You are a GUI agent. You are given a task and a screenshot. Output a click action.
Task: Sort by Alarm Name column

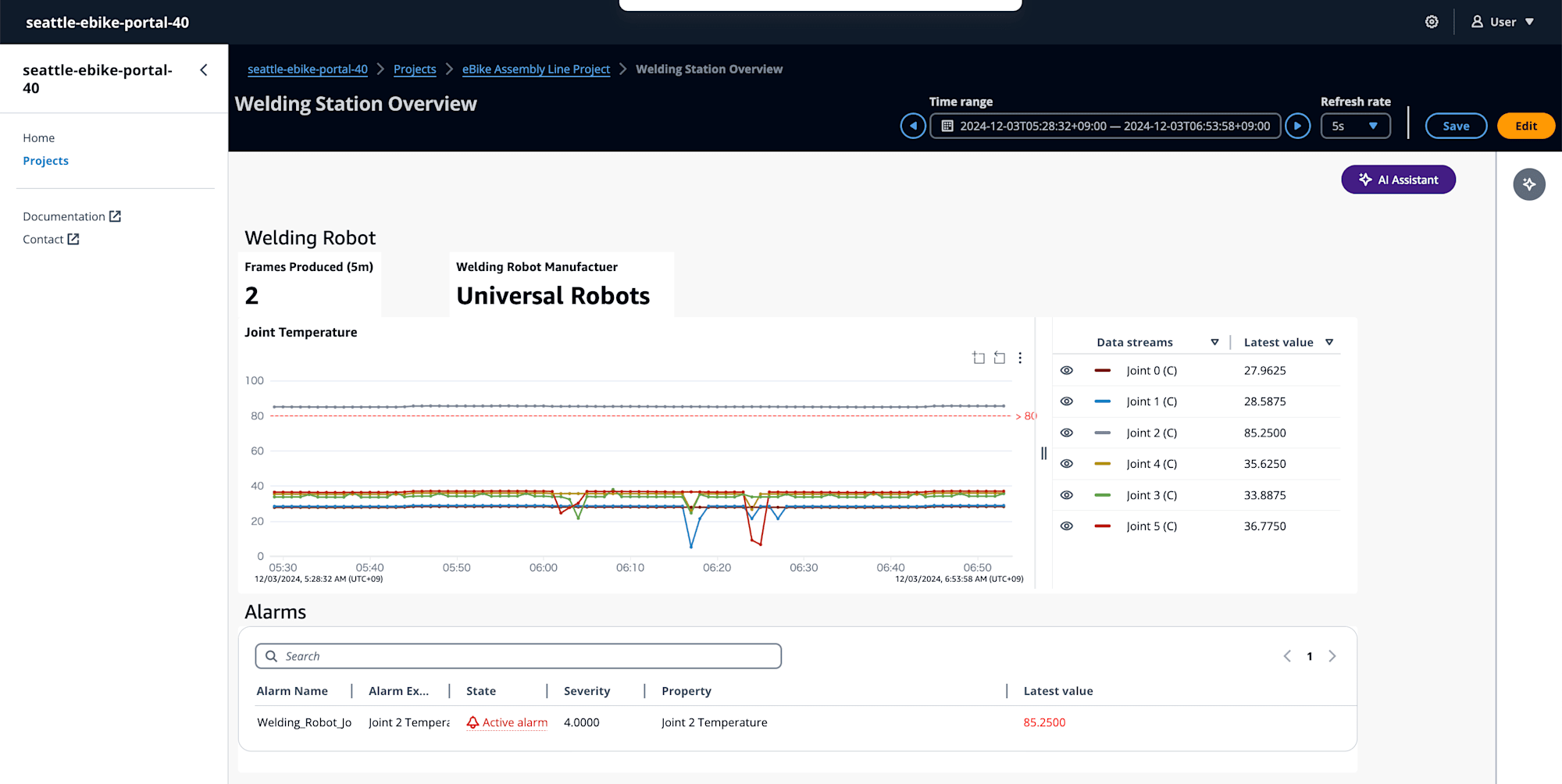coord(292,691)
